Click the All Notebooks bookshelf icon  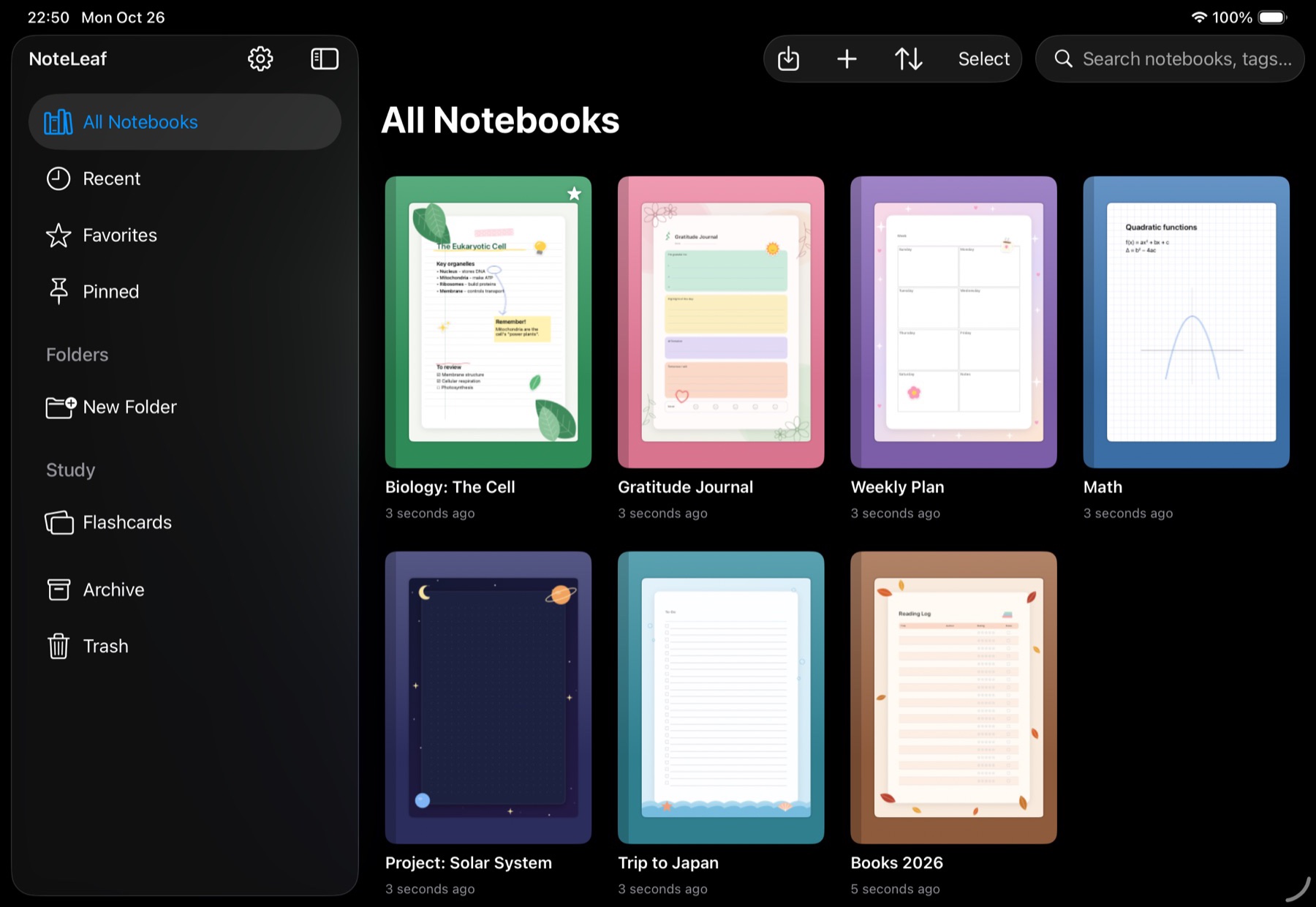[x=58, y=122]
